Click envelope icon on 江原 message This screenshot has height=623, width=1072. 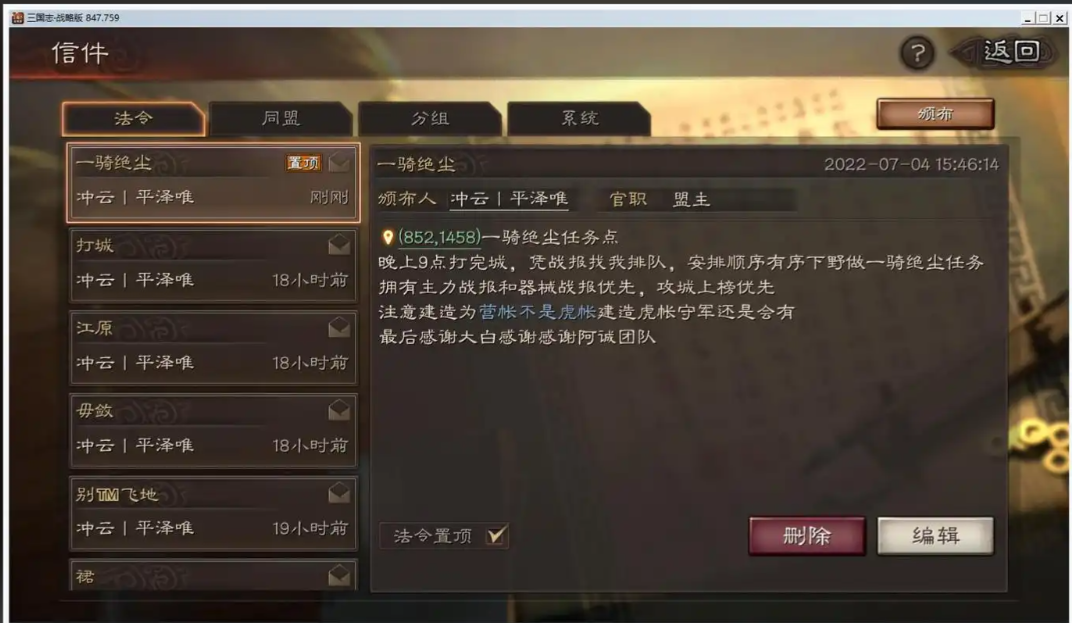coord(339,328)
